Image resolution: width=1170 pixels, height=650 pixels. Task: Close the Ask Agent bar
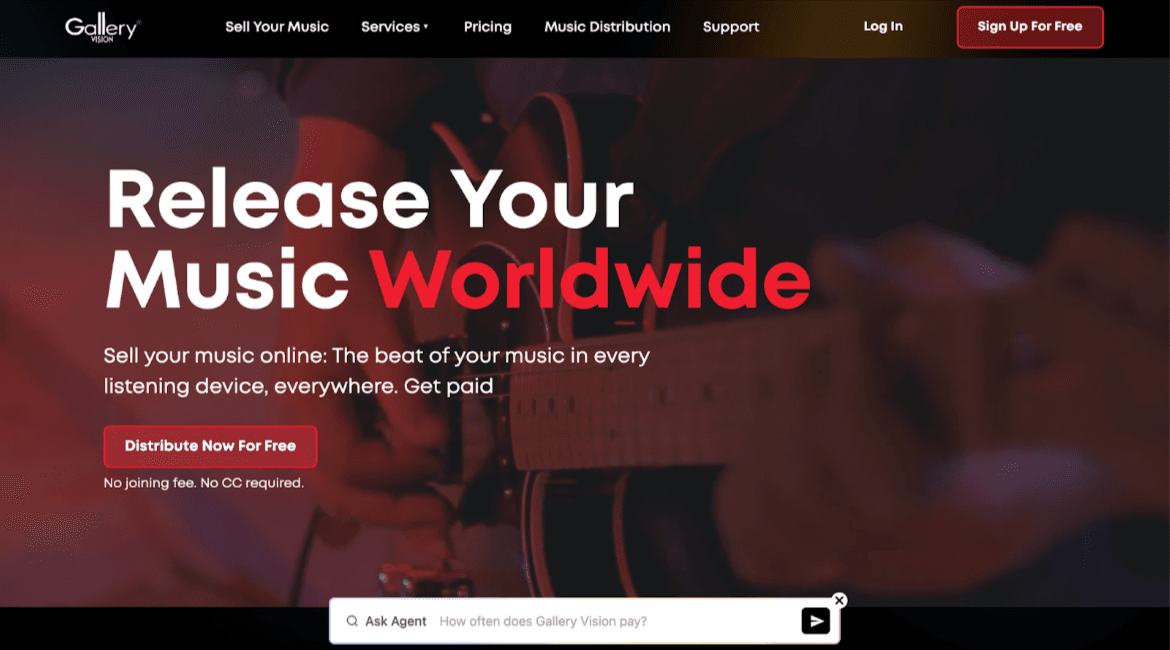(x=839, y=600)
